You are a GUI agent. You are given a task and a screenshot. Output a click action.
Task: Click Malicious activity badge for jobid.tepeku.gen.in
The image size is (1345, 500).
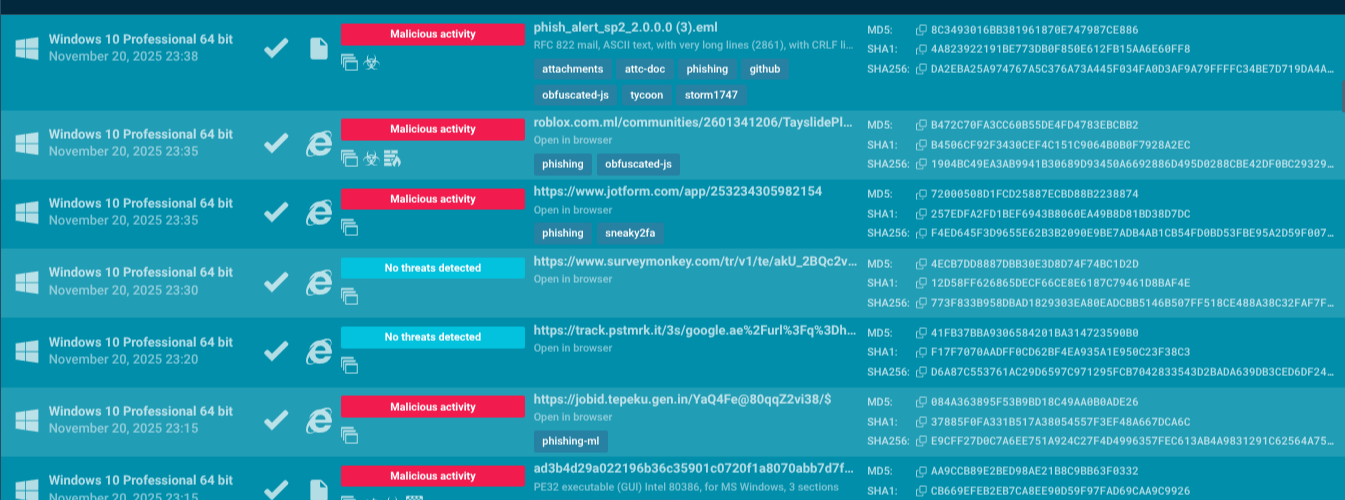tap(433, 407)
